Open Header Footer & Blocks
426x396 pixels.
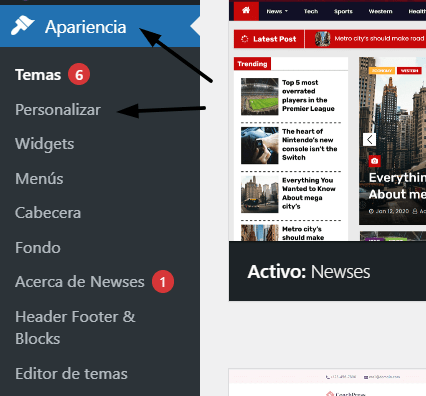coord(75,328)
